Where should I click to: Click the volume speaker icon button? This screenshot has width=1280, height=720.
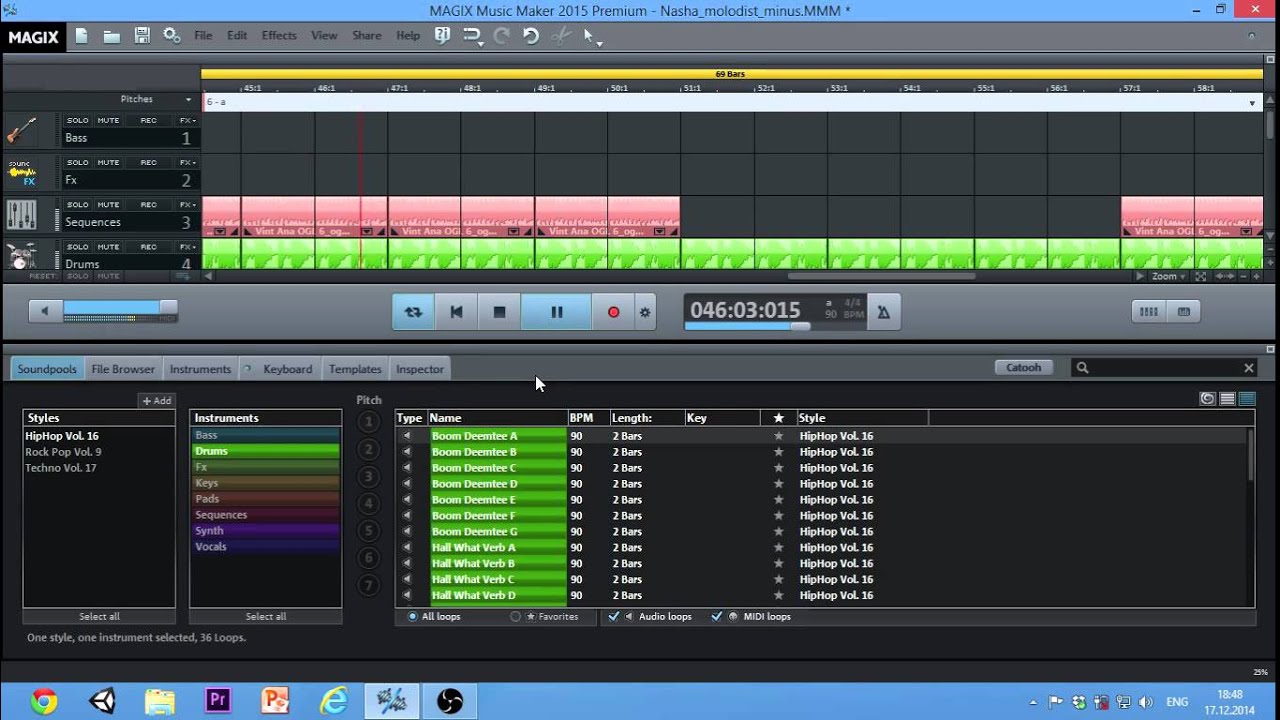pyautogui.click(x=44, y=311)
